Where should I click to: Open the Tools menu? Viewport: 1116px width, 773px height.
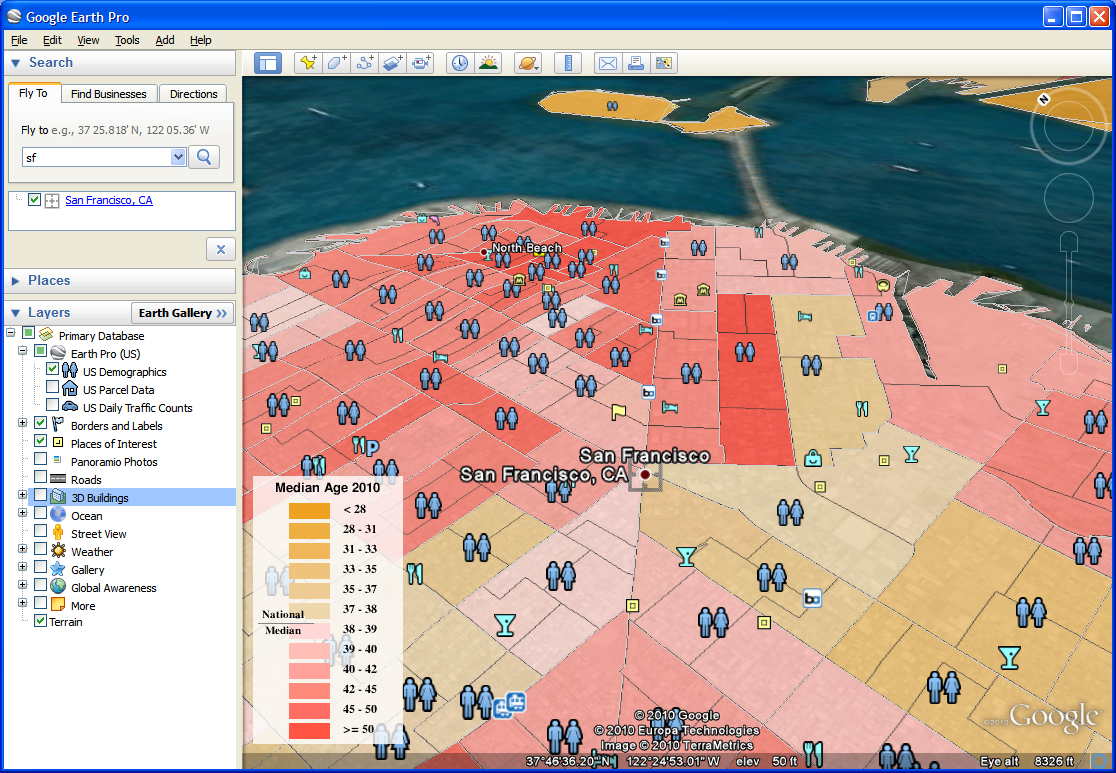click(x=127, y=41)
